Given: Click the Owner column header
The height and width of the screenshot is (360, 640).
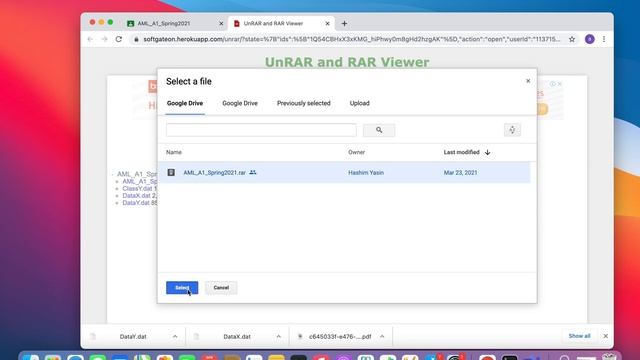Looking at the screenshot, I should coord(356,152).
